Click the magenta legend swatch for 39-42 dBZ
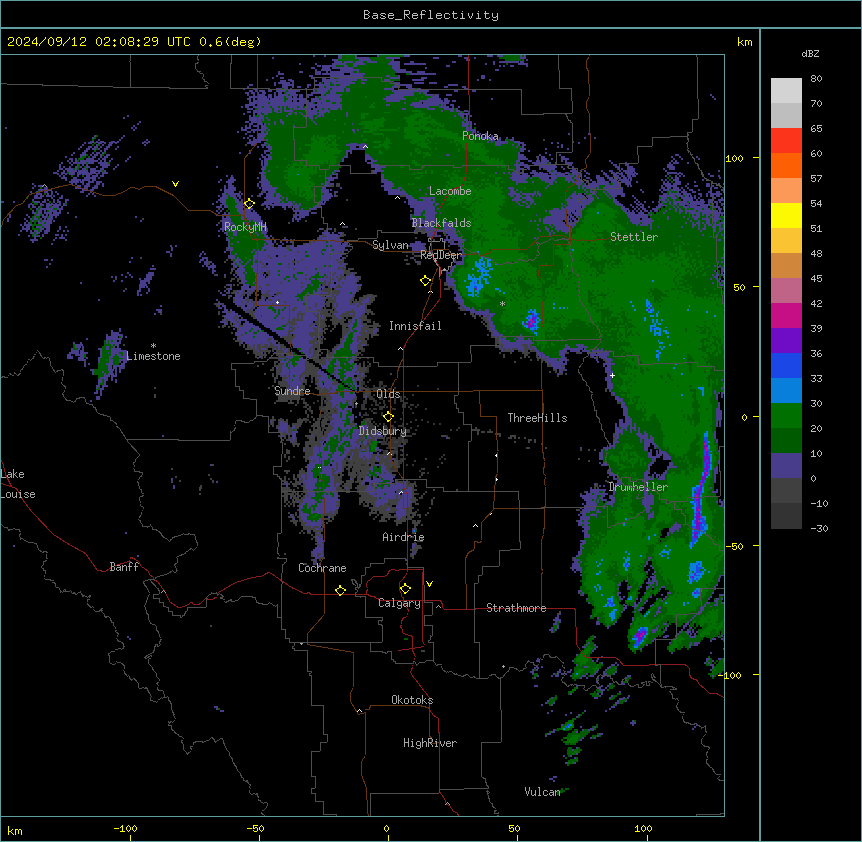Screen dimensions: 862x842 tap(786, 315)
